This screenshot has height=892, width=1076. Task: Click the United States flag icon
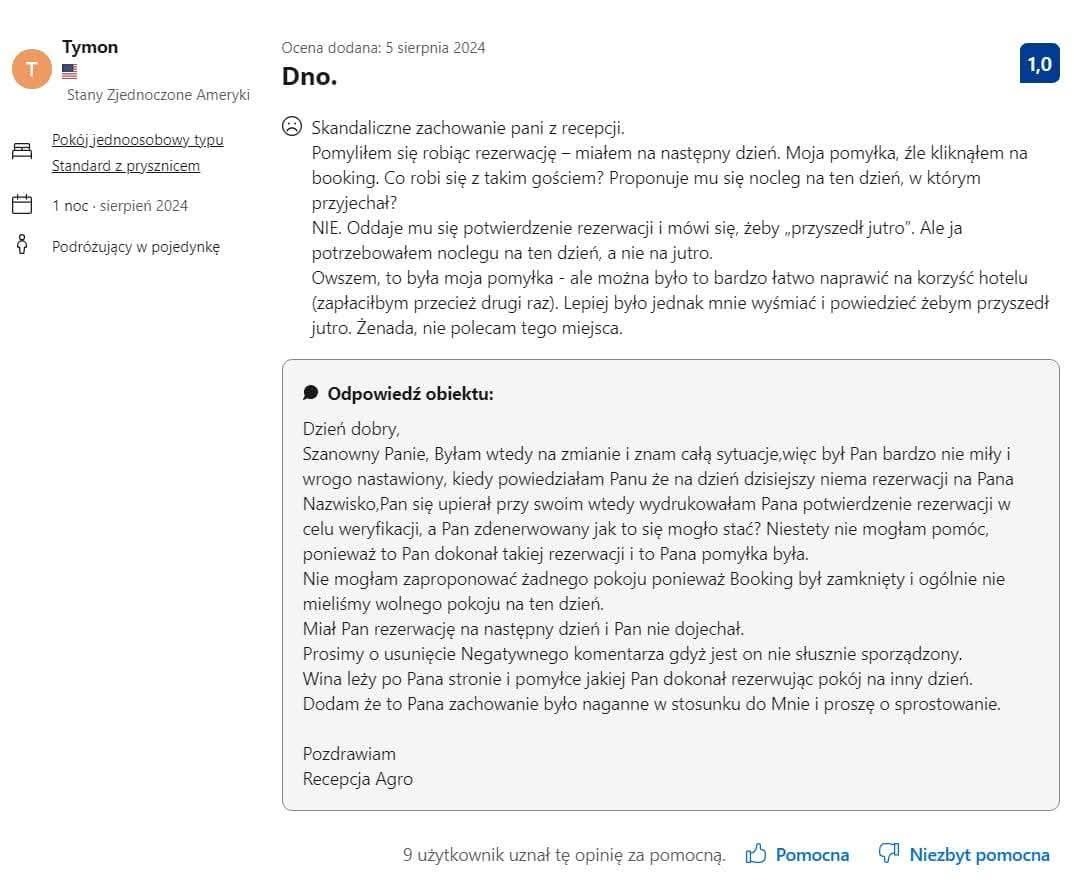pyautogui.click(x=69, y=71)
